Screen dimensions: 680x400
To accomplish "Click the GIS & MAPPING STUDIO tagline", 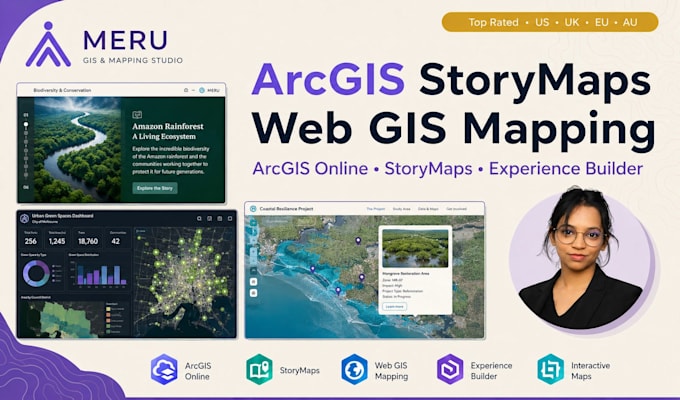I will tap(133, 60).
